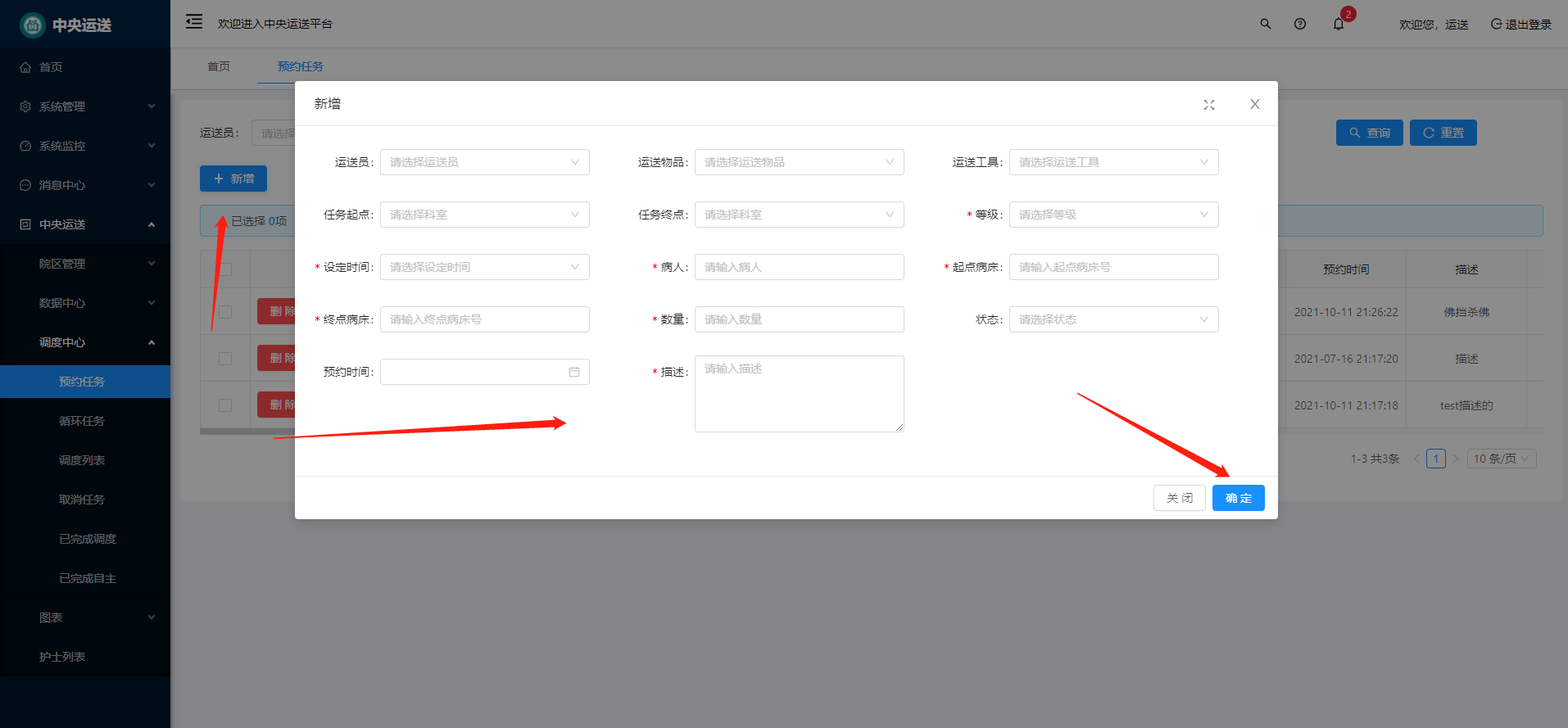Image resolution: width=1568 pixels, height=728 pixels.
Task: Open 循环任务 in the sidebar
Action: point(85,421)
